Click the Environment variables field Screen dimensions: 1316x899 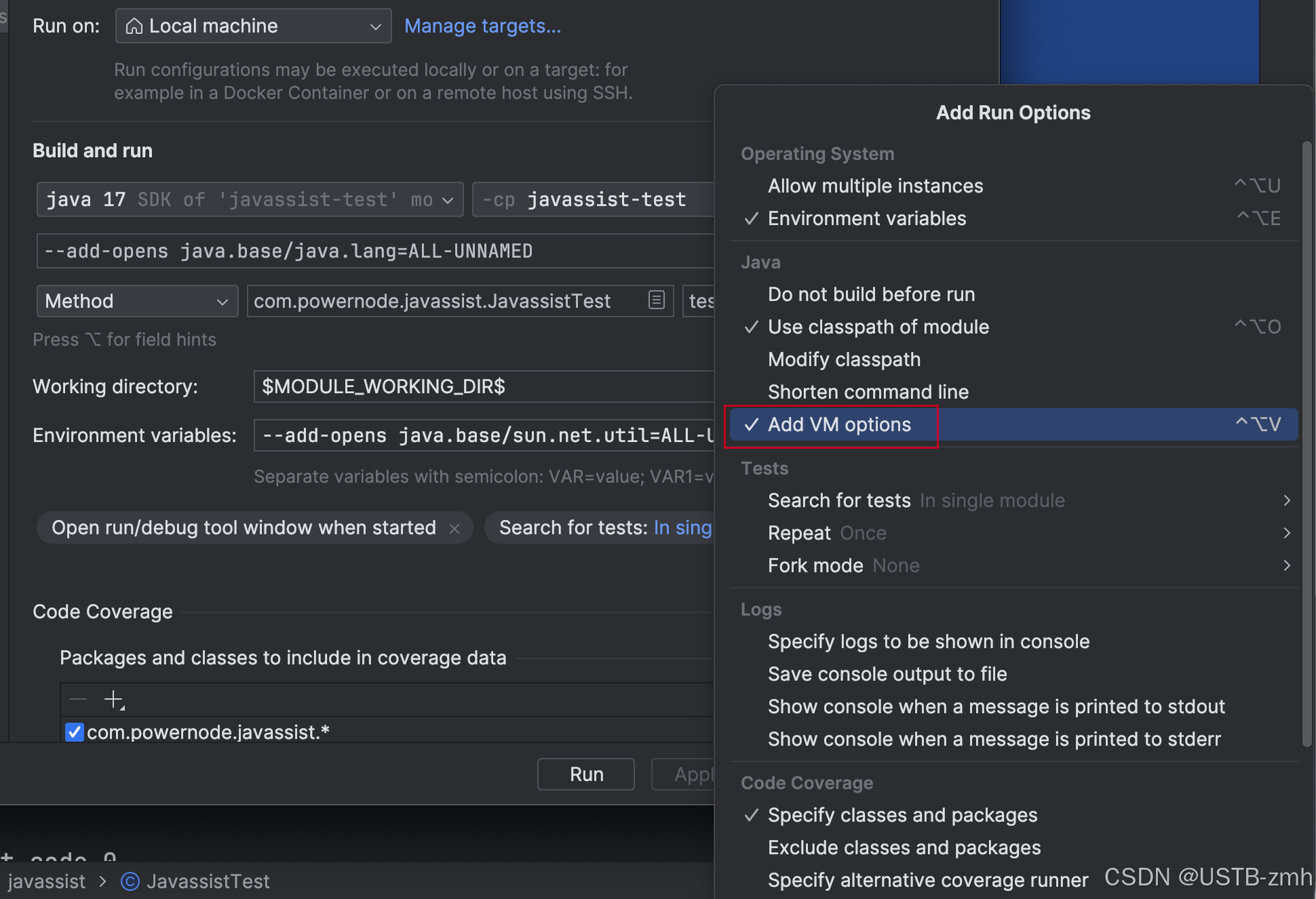click(x=484, y=435)
